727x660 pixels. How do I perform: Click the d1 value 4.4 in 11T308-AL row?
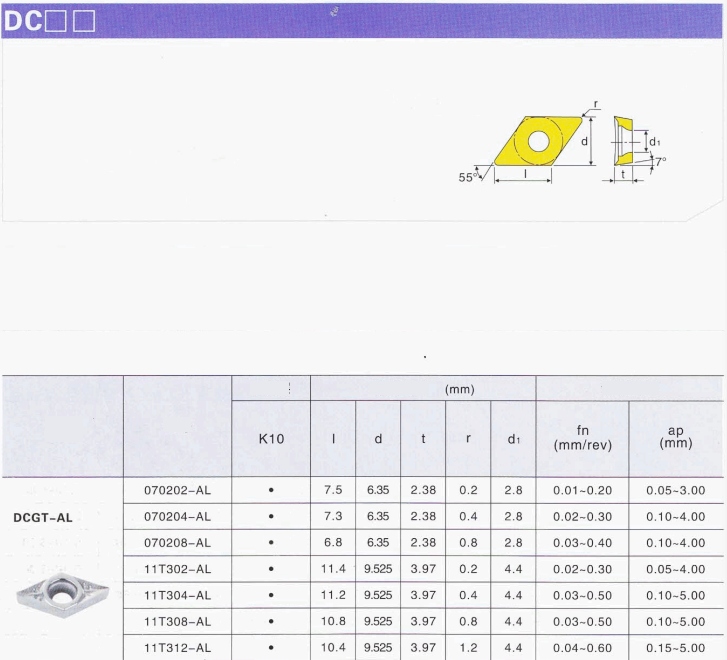(x=513, y=621)
